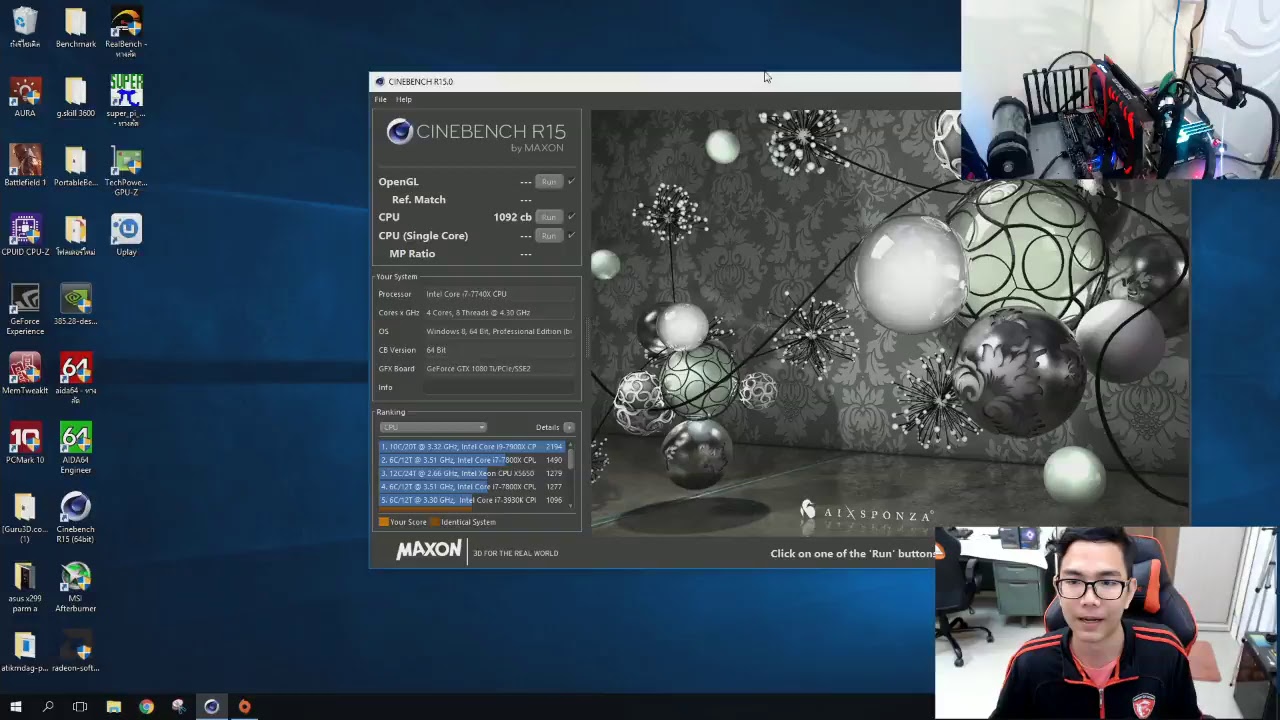Open the [Guru3D.co... desktop file
This screenshot has width=1280, height=720.
(25, 517)
